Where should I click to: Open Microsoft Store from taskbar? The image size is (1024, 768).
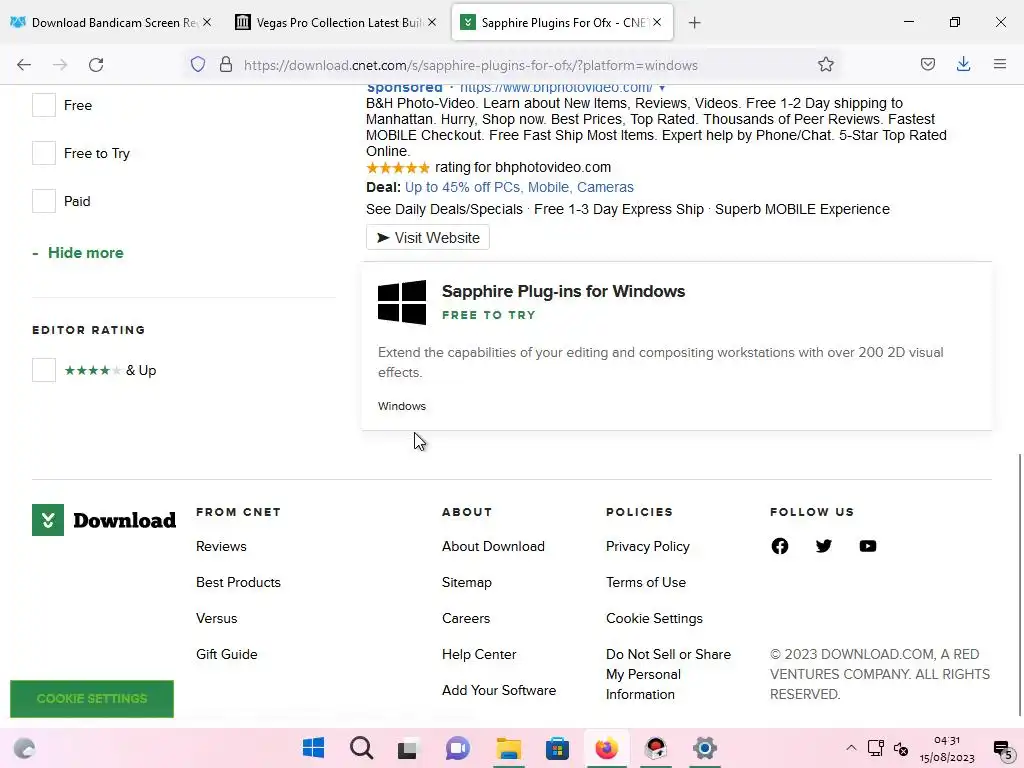(x=557, y=748)
